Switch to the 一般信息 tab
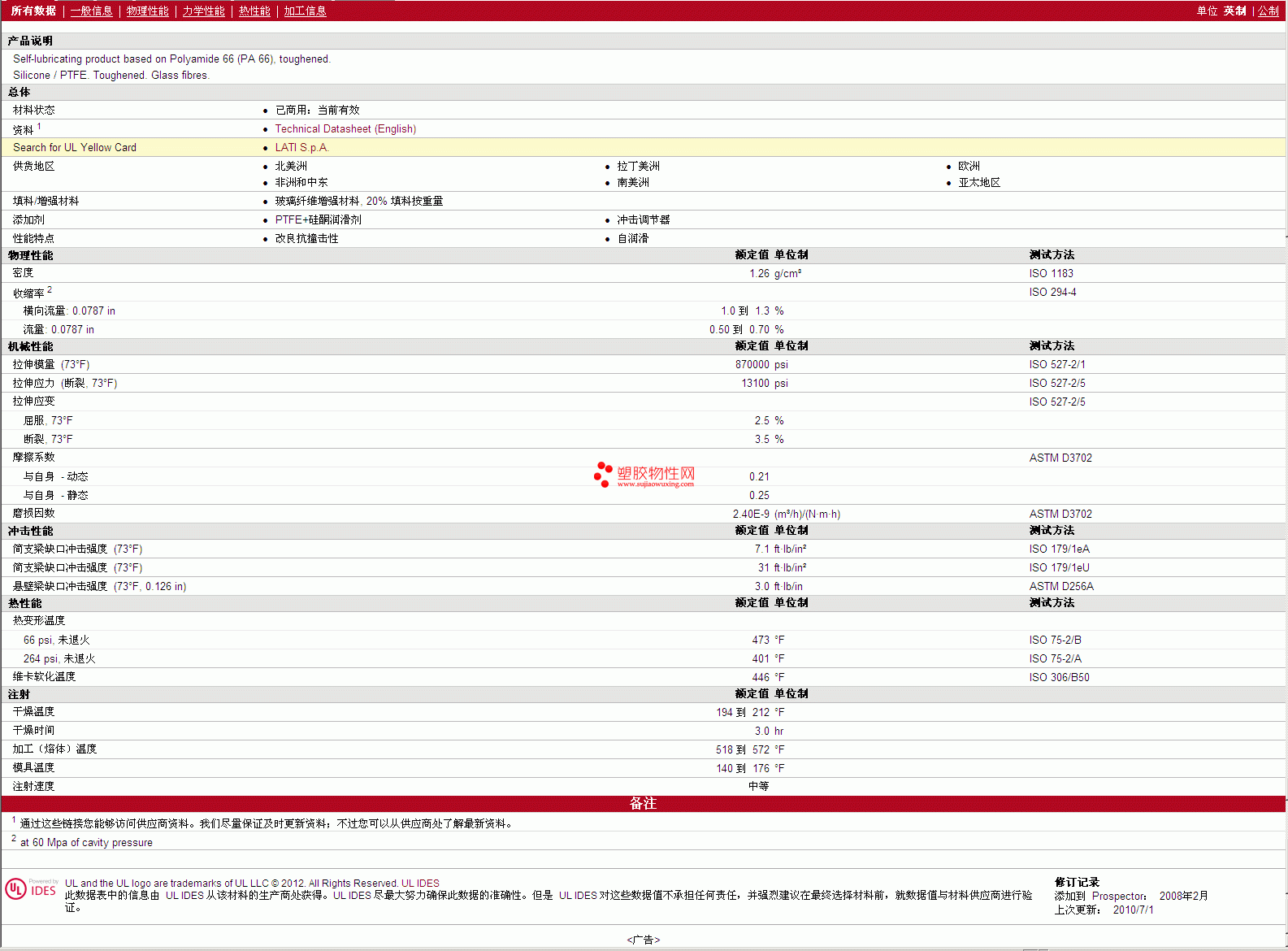Screen dimensions: 1288x951 [x=91, y=11]
